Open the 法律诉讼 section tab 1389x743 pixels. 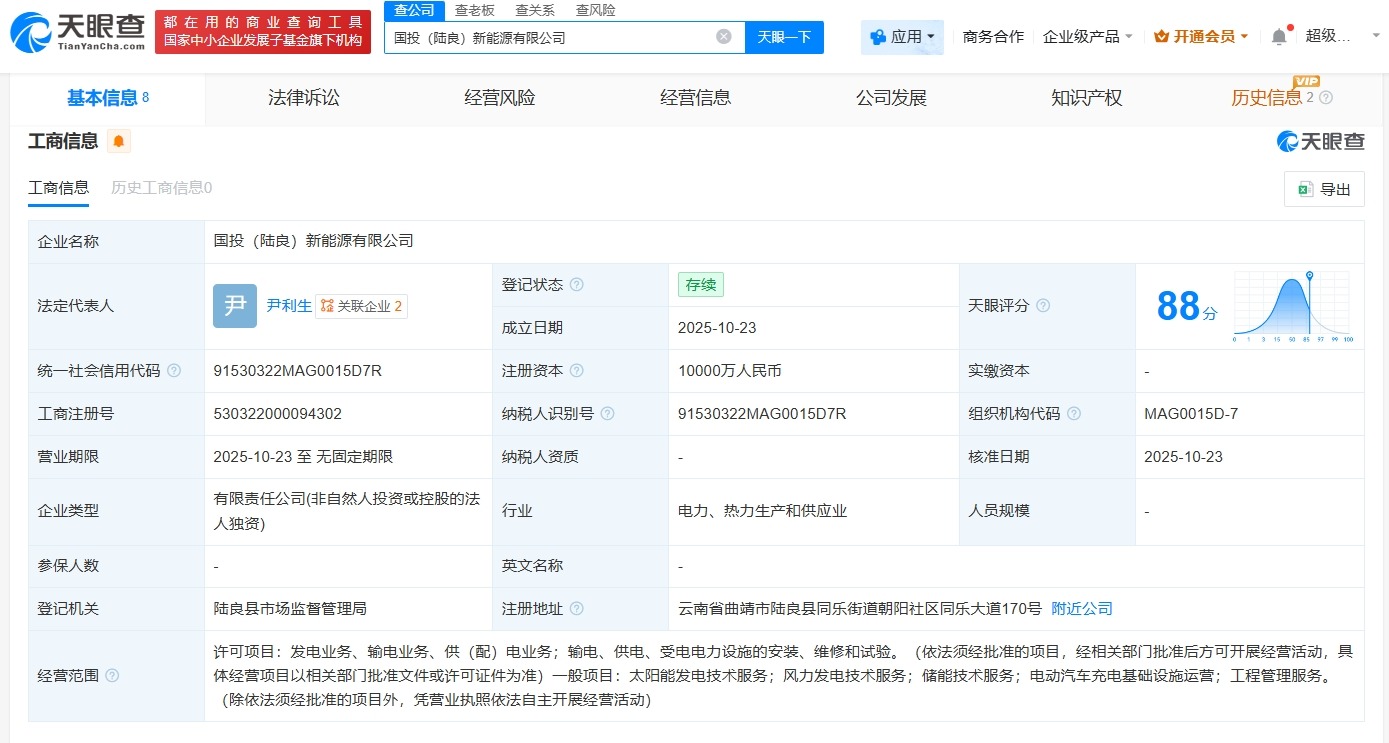(304, 97)
